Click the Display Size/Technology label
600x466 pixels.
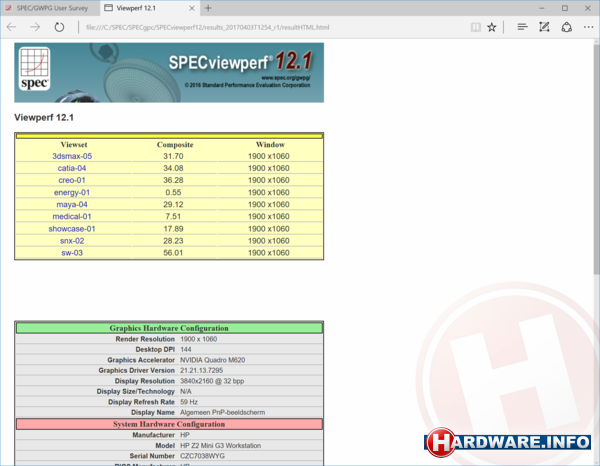point(135,391)
